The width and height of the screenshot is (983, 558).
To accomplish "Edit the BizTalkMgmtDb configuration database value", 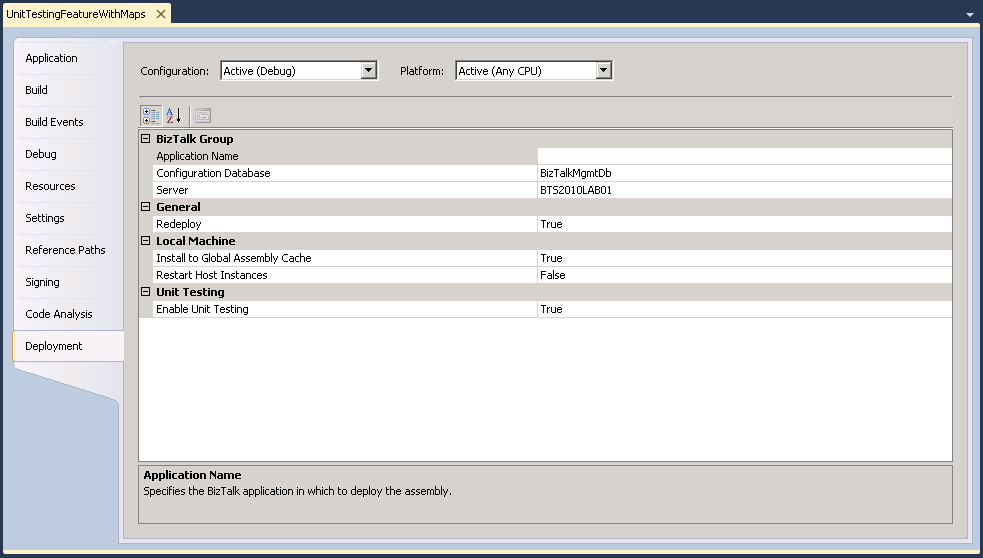I will tap(744, 173).
